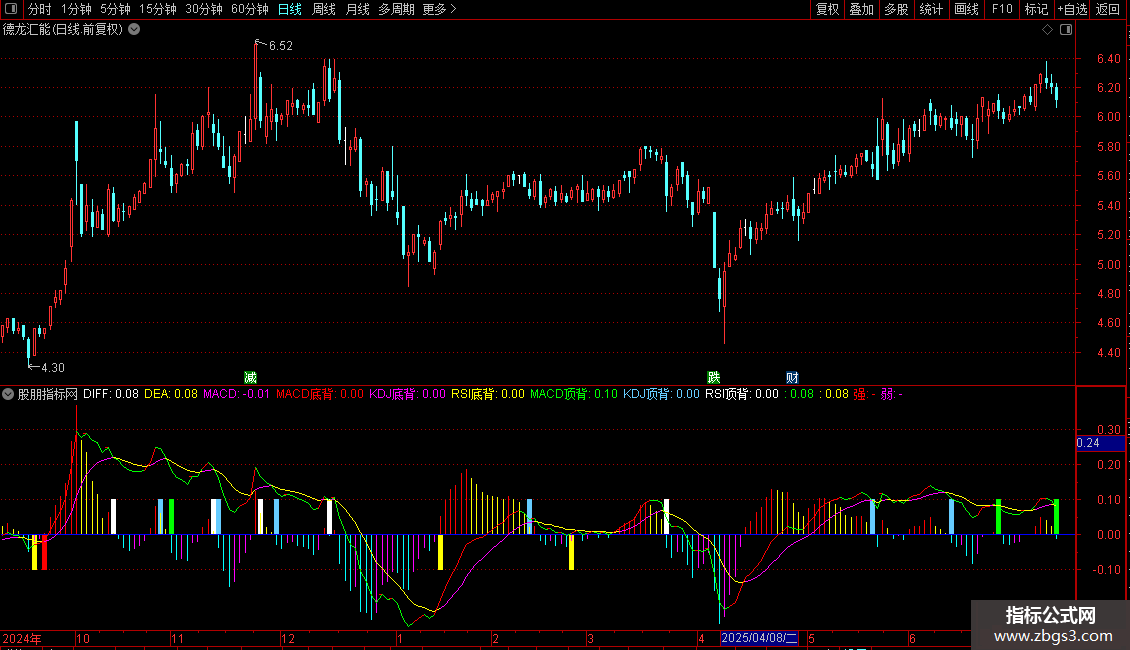Image resolution: width=1130 pixels, height=650 pixels.
Task: Add stock with +自选 button
Action: 1072,9
